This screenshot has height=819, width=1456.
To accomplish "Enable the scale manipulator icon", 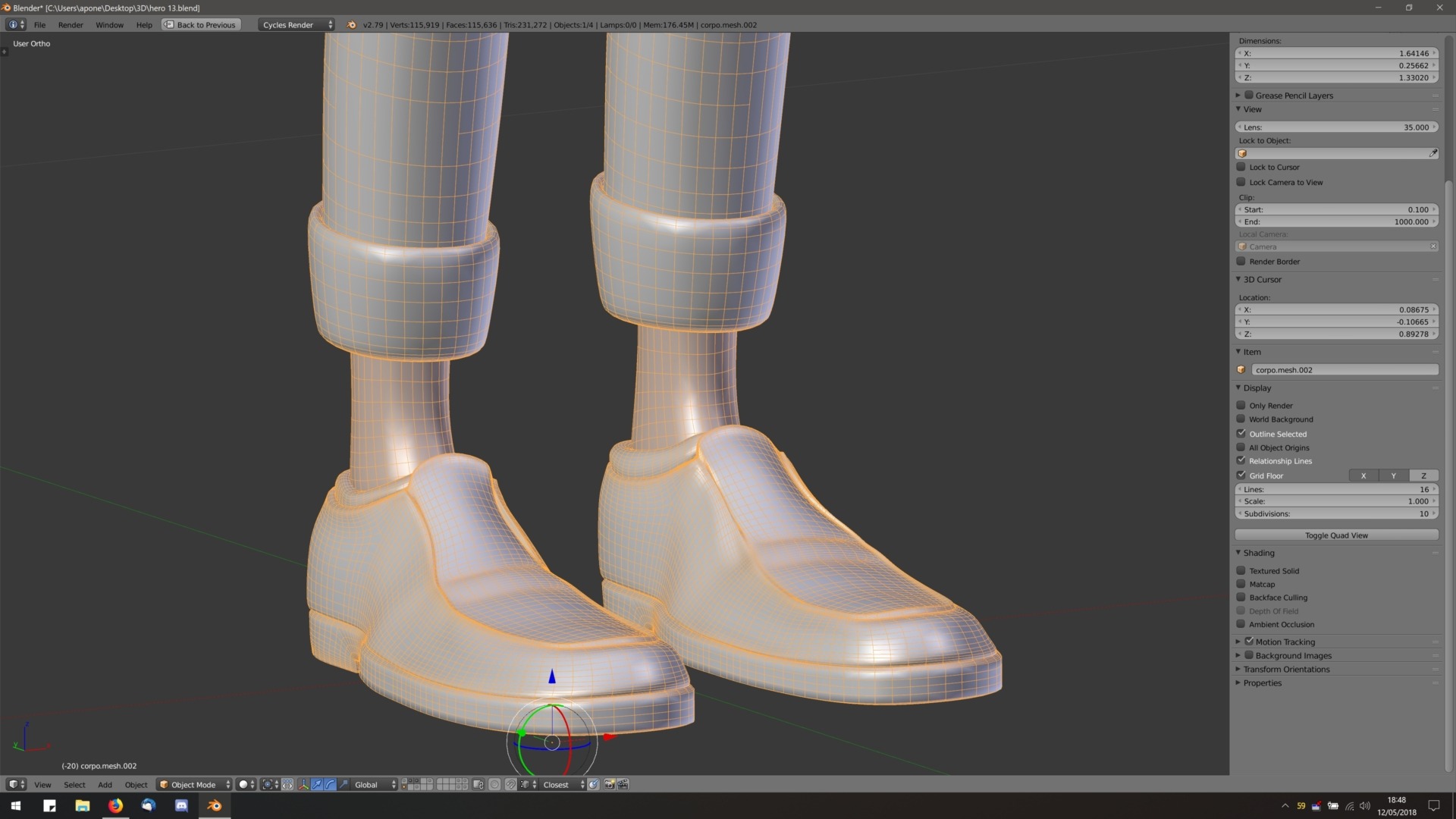I will pos(344,784).
